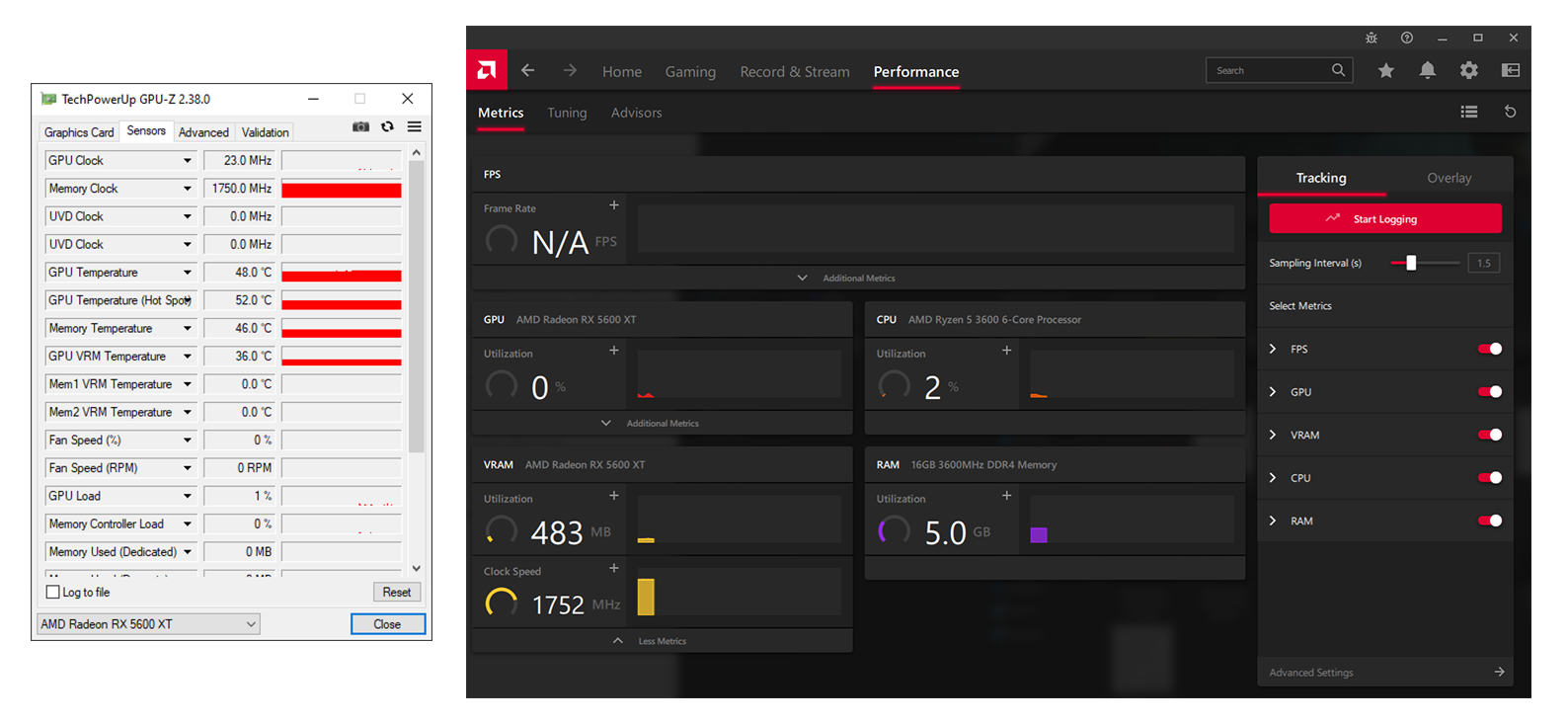Expand GPU in Select Metrics list

pyautogui.click(x=1273, y=392)
